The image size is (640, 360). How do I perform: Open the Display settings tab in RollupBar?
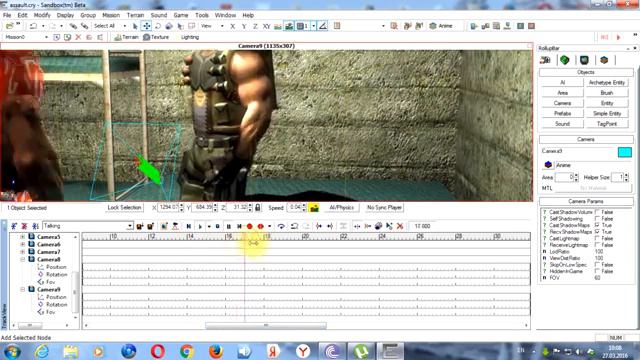(584, 60)
